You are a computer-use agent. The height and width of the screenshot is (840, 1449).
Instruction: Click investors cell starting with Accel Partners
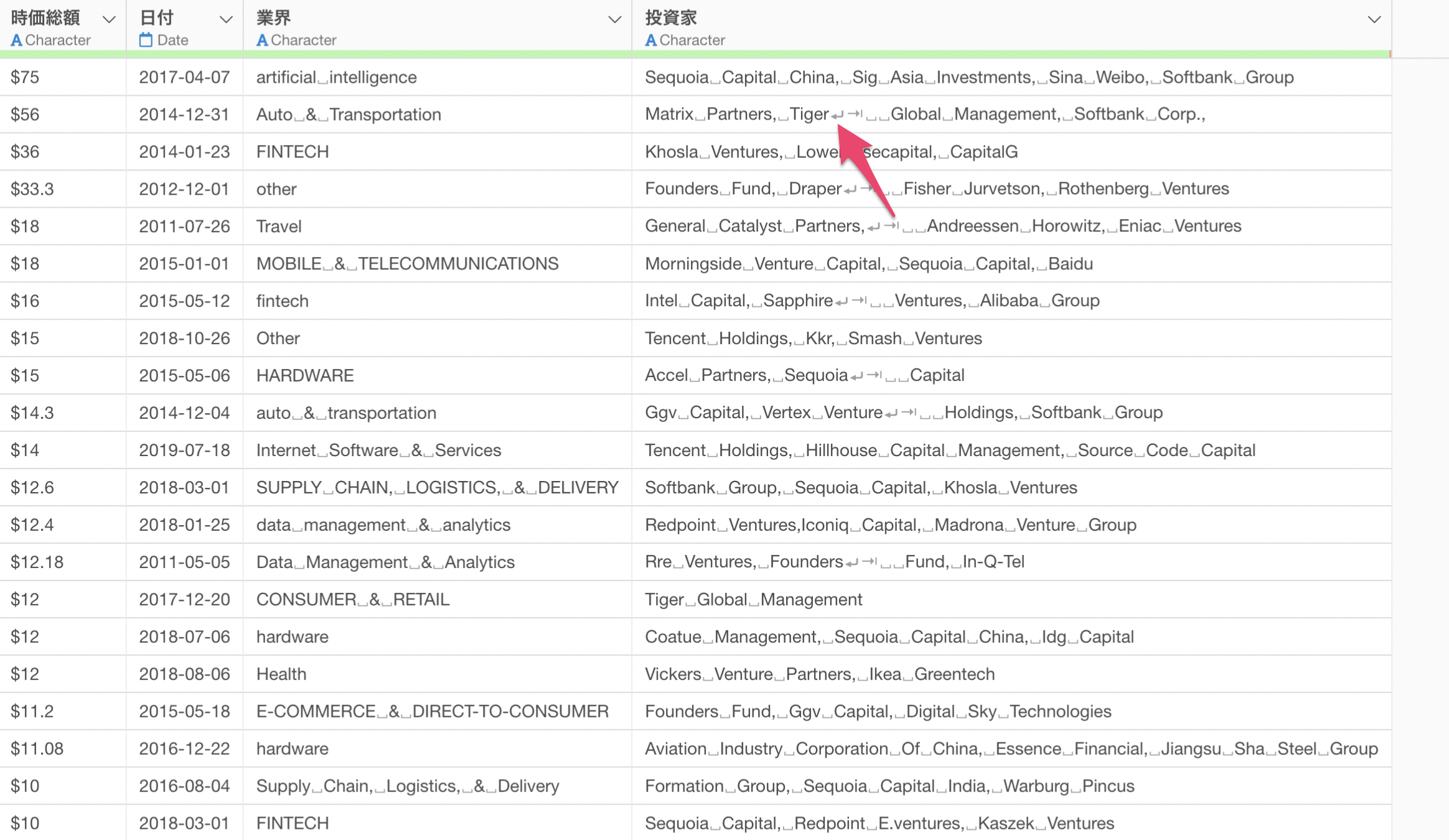(x=1011, y=376)
